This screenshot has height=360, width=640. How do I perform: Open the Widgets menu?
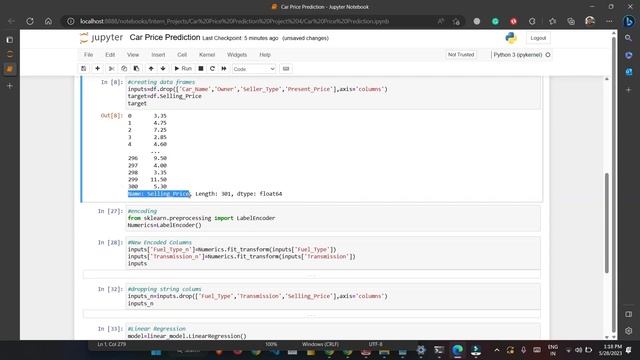click(x=237, y=55)
